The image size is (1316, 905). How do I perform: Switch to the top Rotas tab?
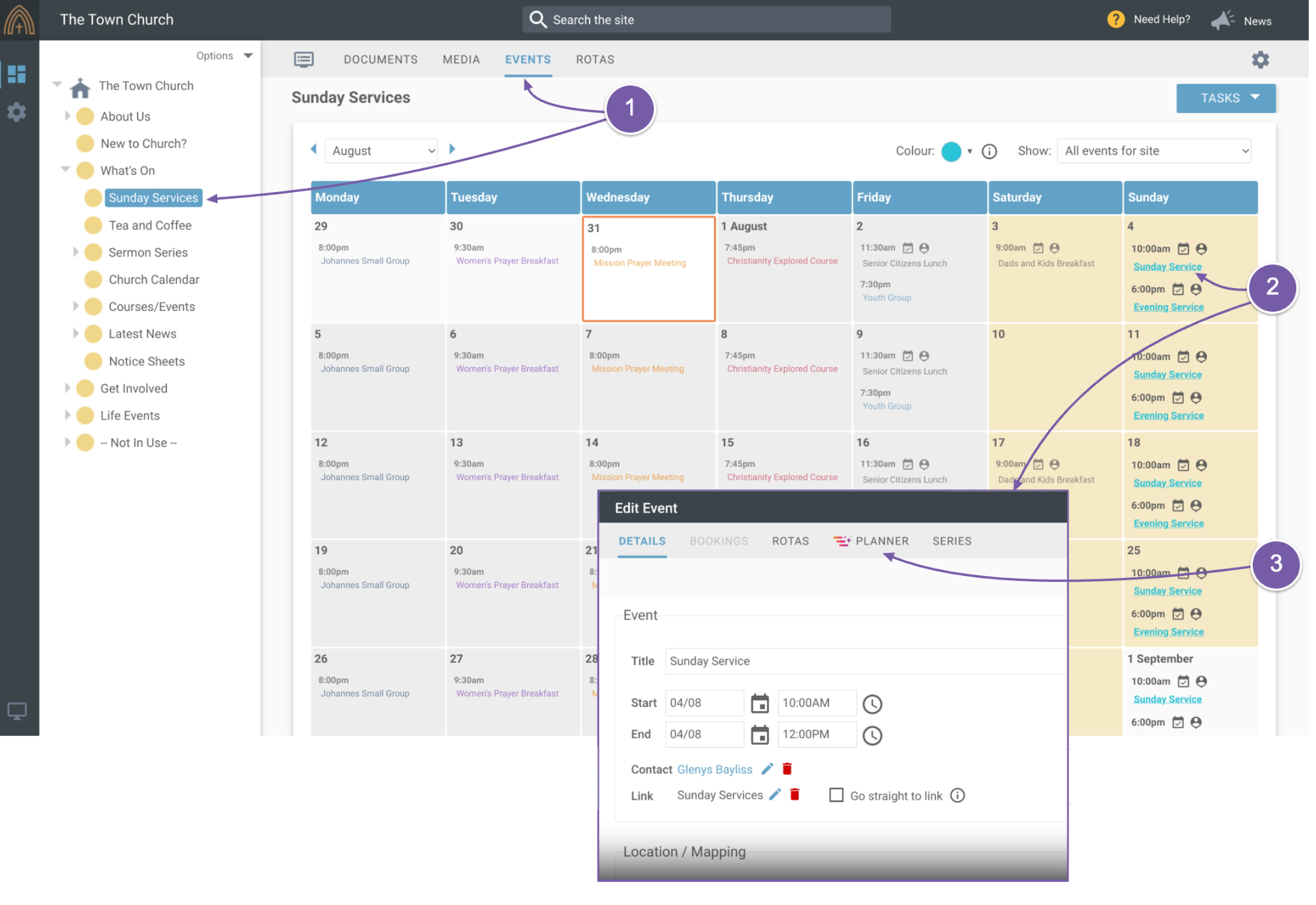595,60
